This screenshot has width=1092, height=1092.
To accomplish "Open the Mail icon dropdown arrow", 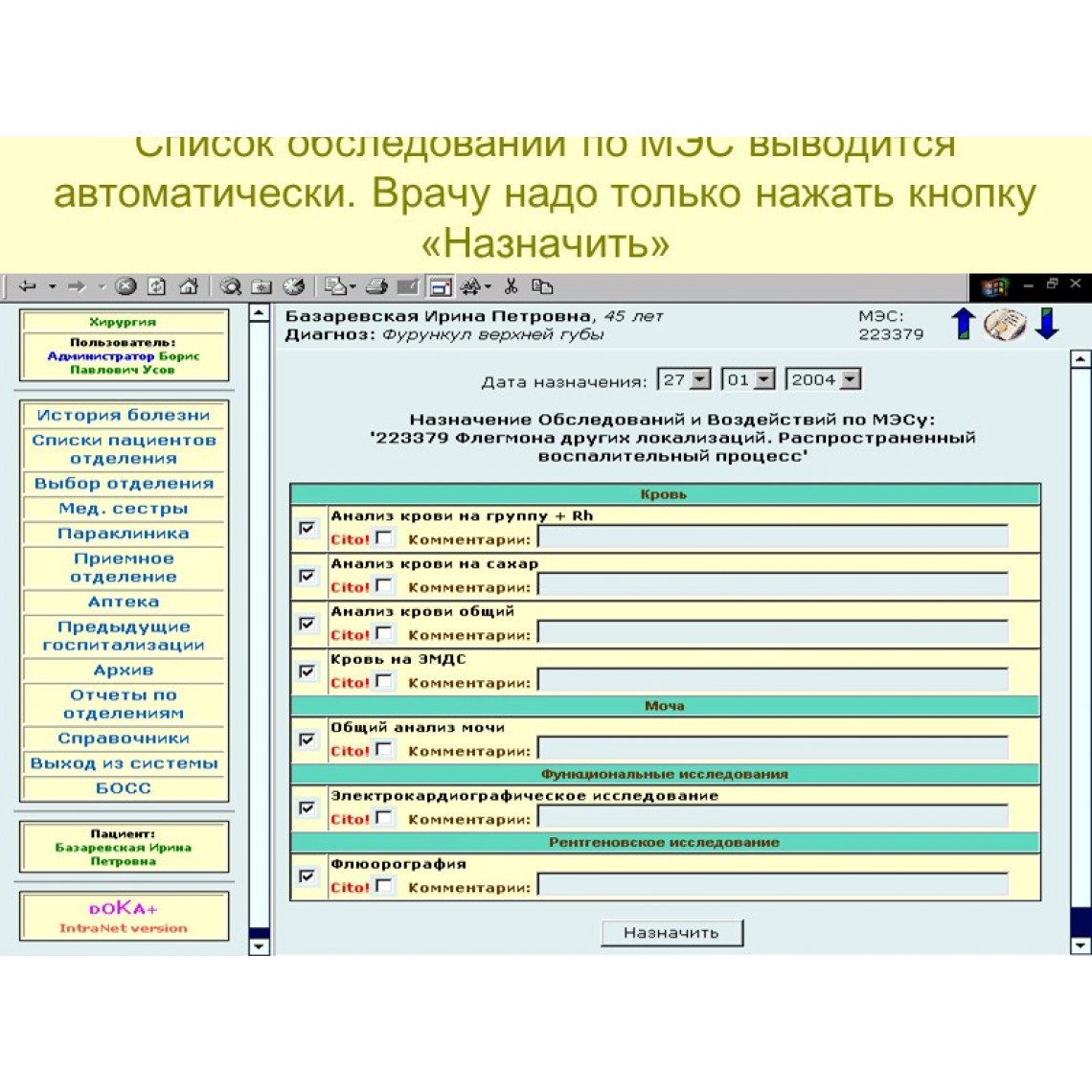I will 353,286.
